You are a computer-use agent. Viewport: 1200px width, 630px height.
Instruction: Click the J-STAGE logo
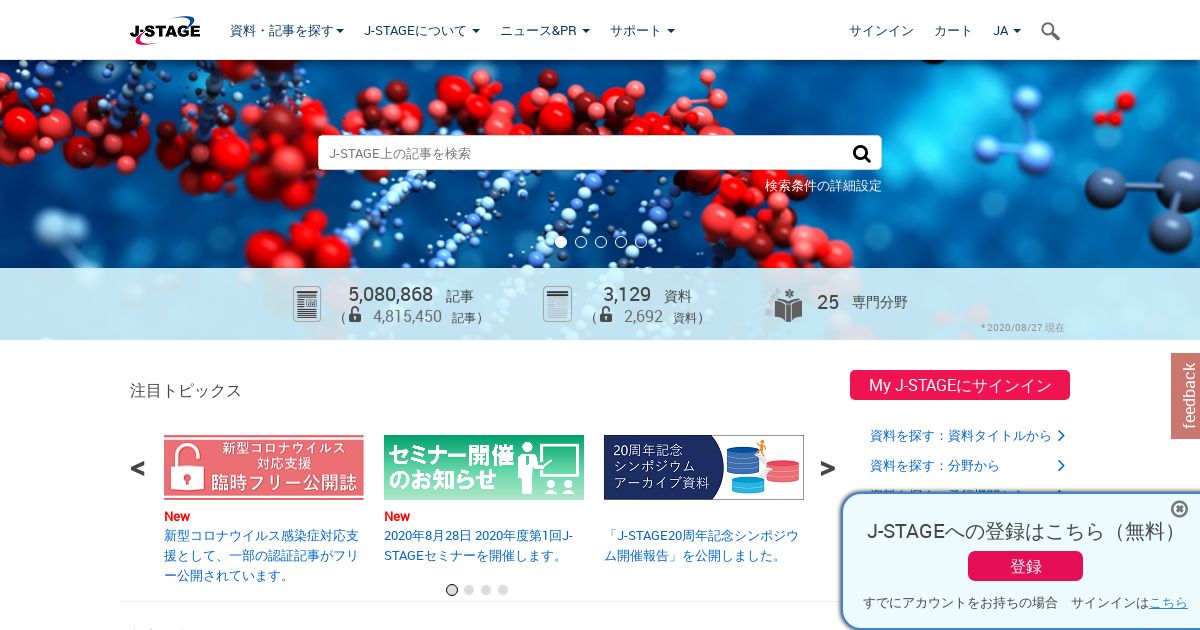tap(165, 31)
